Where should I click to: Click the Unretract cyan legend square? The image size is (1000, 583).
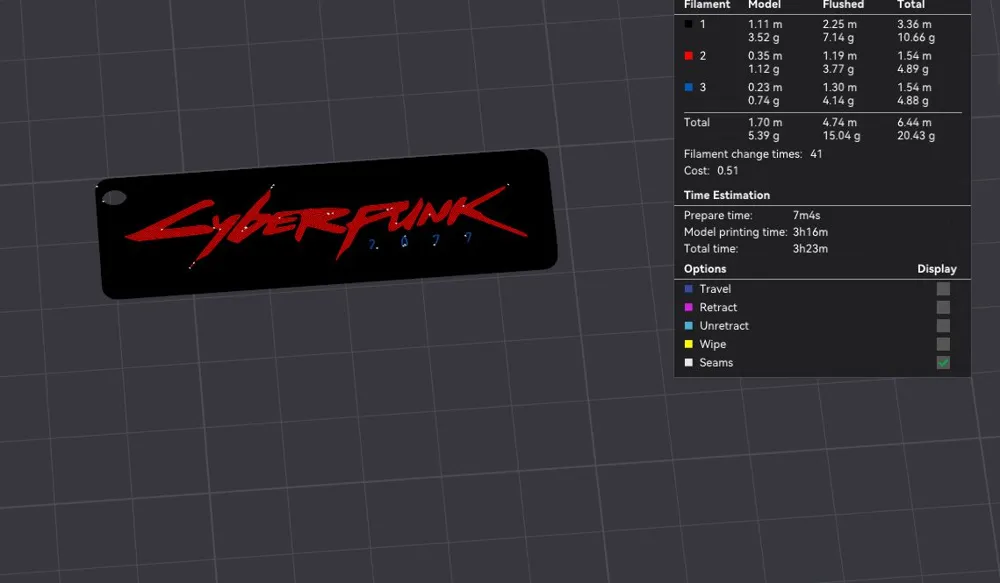pyautogui.click(x=689, y=326)
